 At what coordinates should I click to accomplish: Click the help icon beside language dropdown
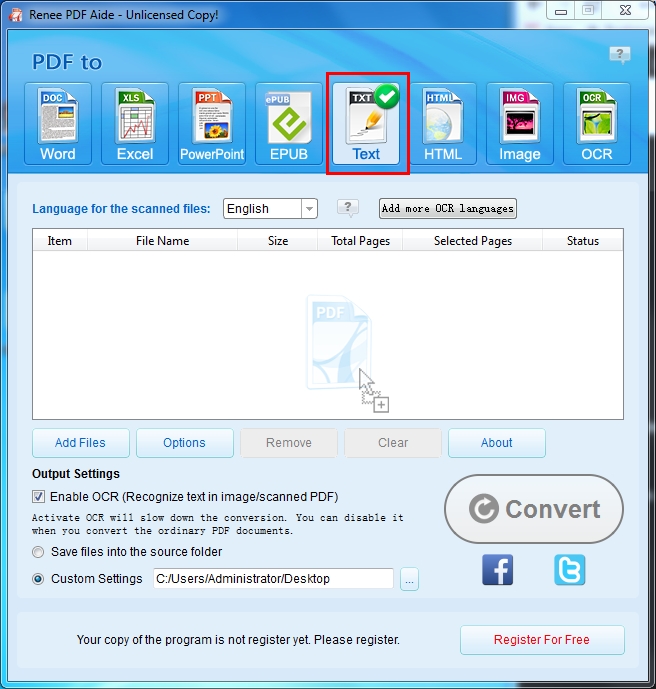point(347,208)
